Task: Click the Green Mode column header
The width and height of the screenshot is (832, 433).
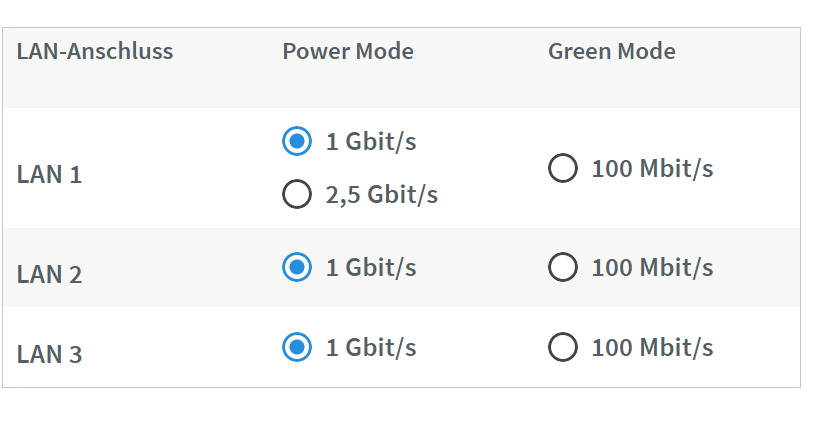Action: click(x=612, y=51)
